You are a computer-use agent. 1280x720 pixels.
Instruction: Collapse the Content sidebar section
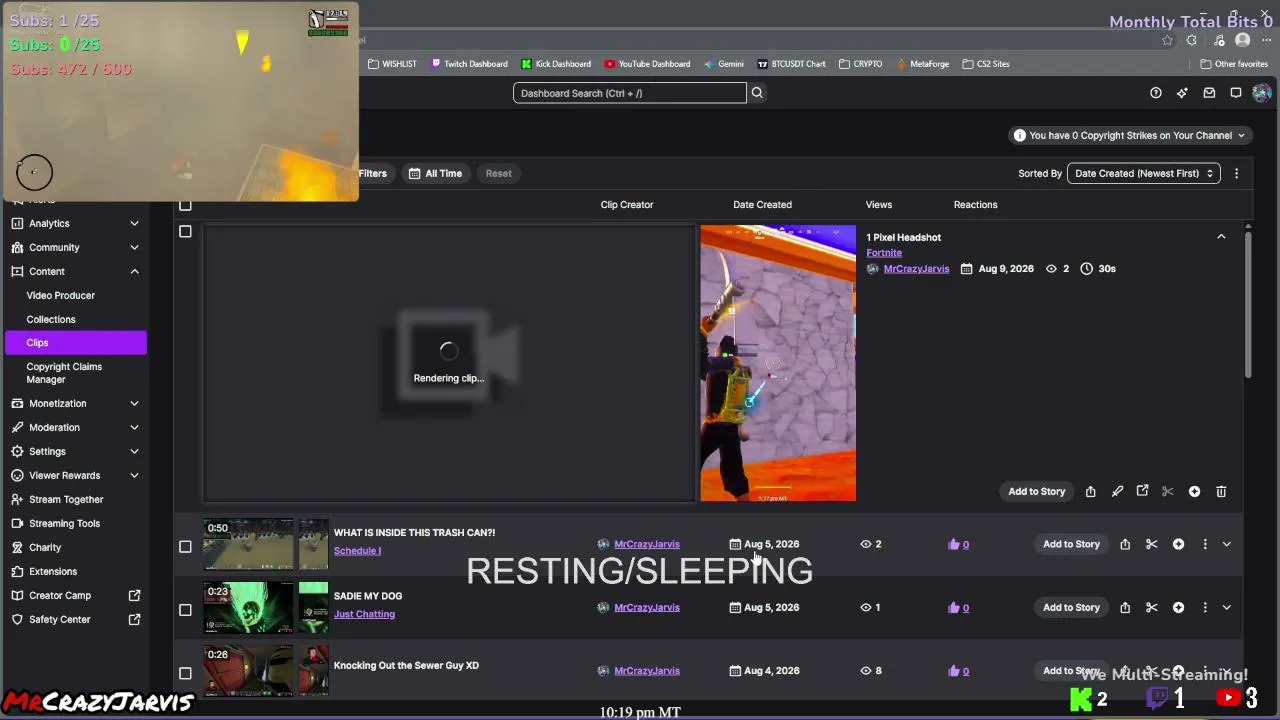click(x=134, y=271)
